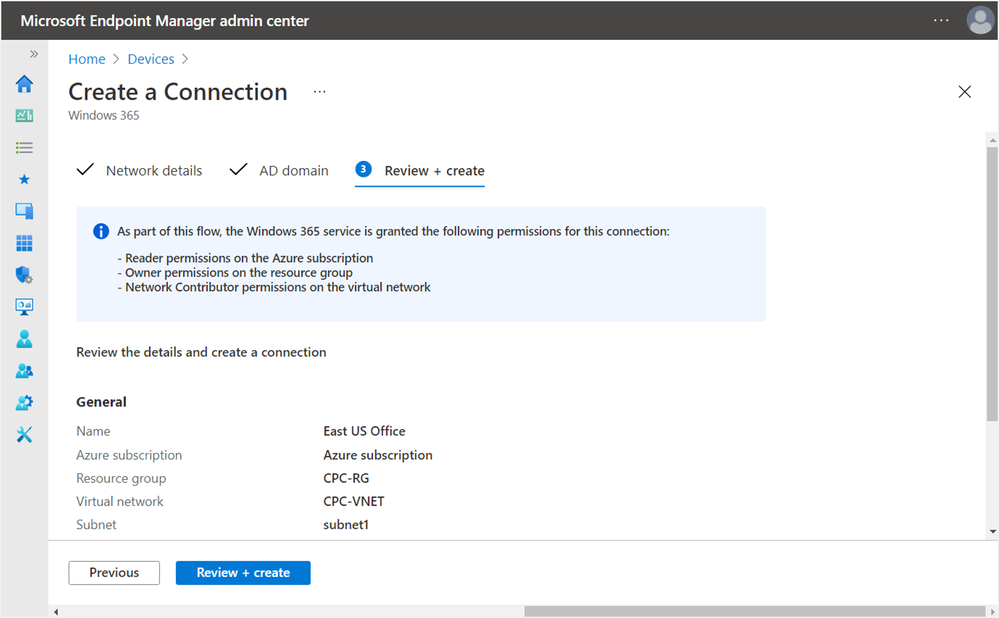Click the blue Review + create button

(243, 573)
